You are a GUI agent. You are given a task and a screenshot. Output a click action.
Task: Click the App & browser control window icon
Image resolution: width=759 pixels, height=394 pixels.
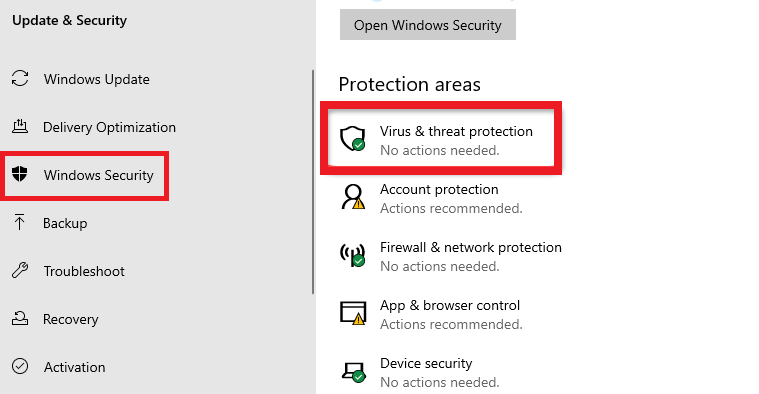[352, 313]
